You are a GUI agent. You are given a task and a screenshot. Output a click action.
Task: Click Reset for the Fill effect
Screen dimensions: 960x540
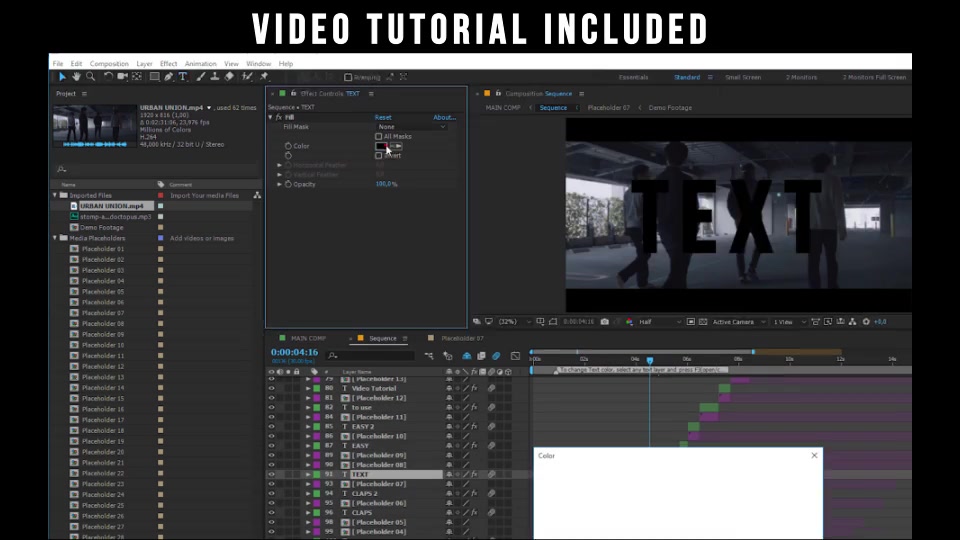click(x=383, y=117)
